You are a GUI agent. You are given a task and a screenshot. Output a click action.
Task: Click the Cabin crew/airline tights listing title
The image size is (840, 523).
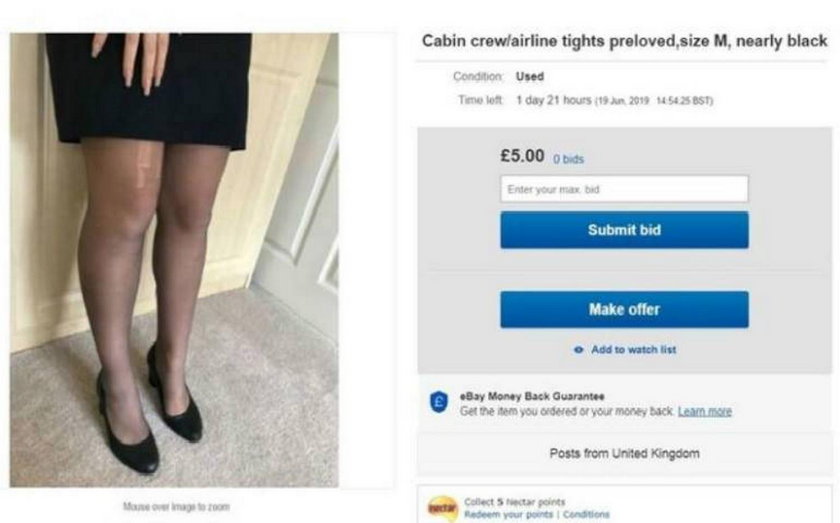coord(625,41)
